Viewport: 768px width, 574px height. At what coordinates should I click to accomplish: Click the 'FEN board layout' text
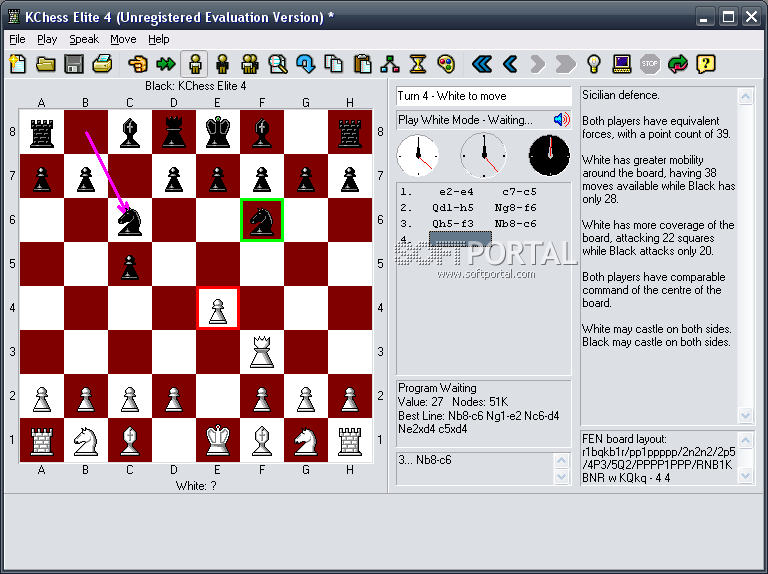(624, 439)
